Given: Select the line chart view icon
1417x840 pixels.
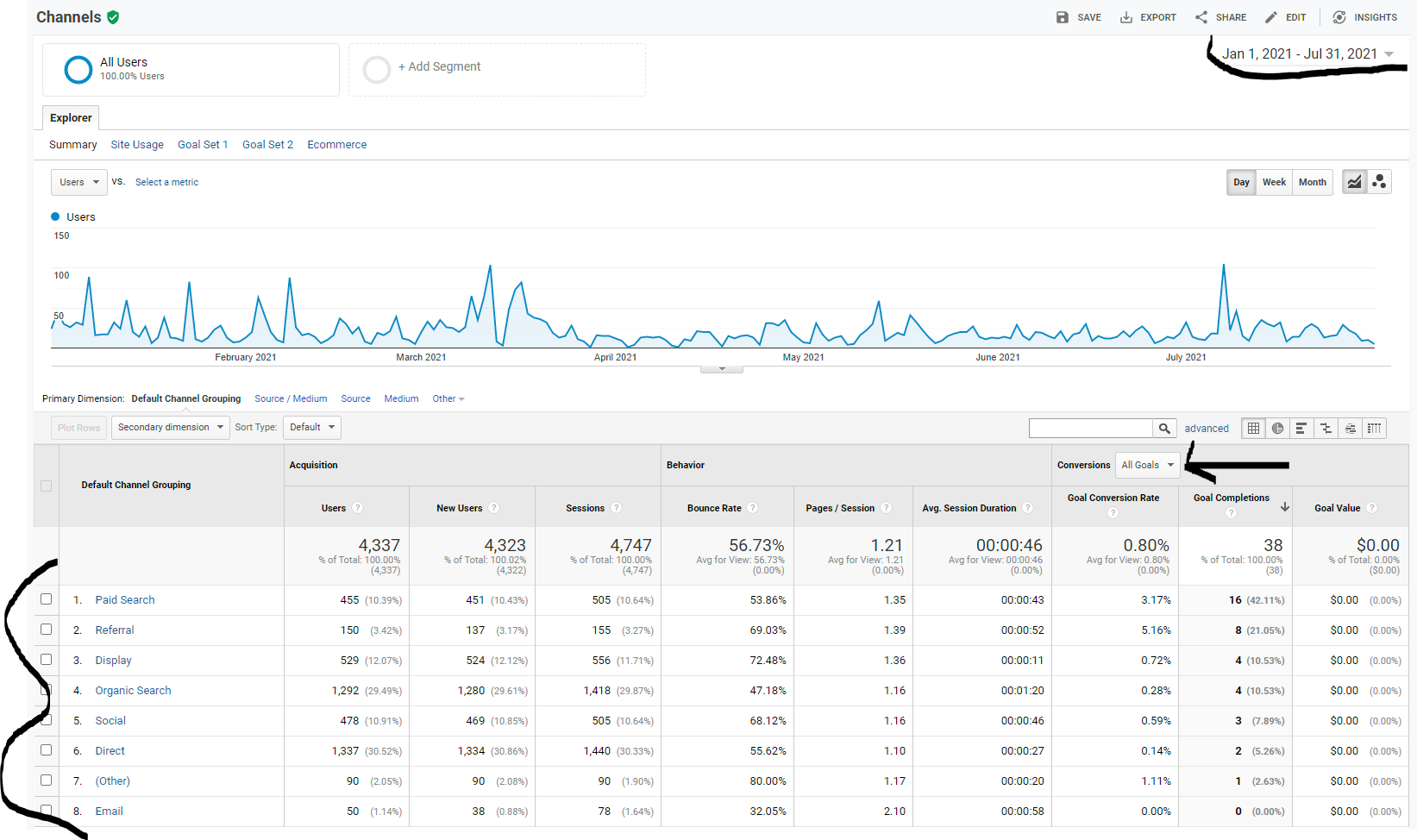Looking at the screenshot, I should [x=1354, y=182].
